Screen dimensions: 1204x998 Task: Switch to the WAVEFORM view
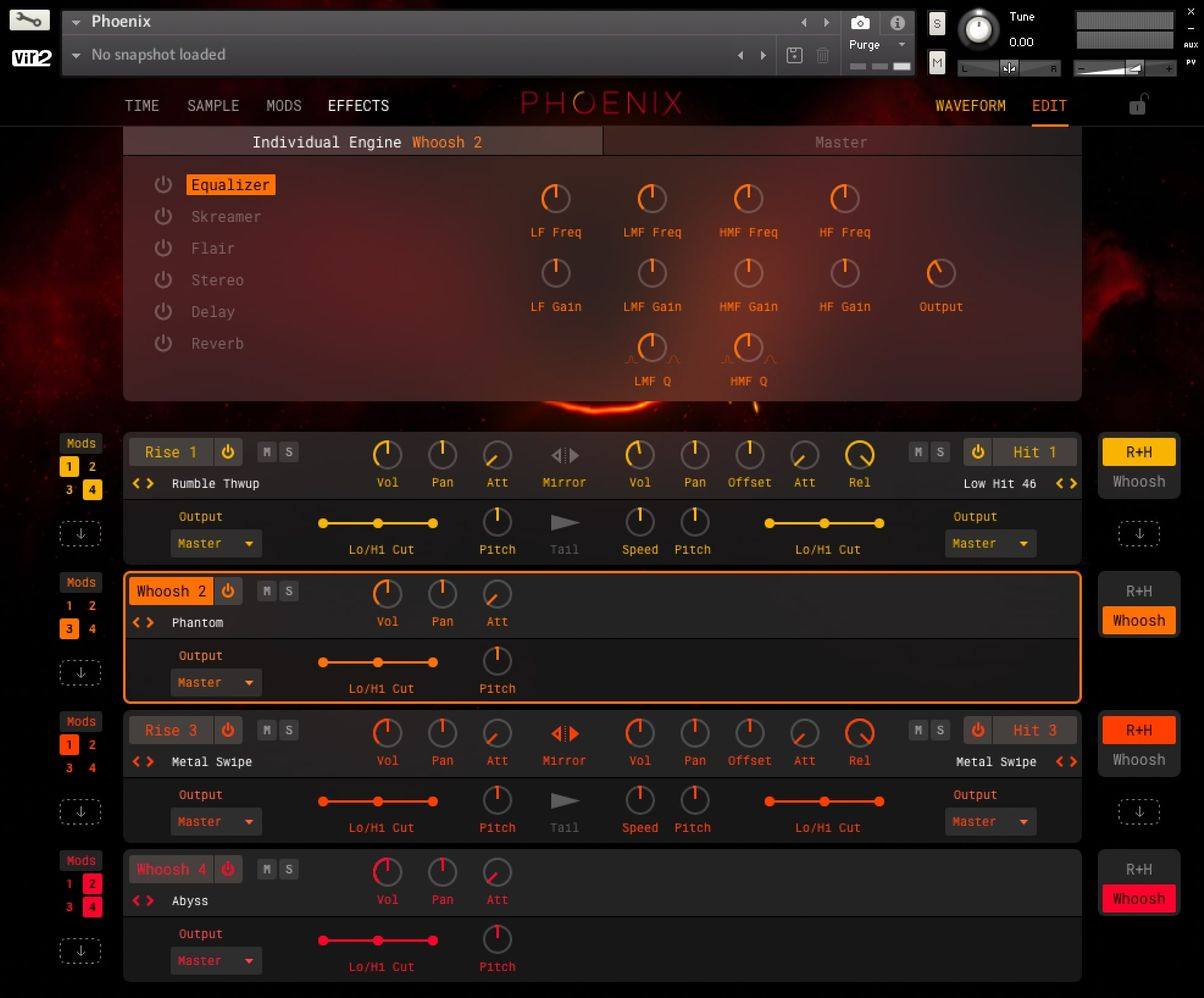tap(970, 105)
